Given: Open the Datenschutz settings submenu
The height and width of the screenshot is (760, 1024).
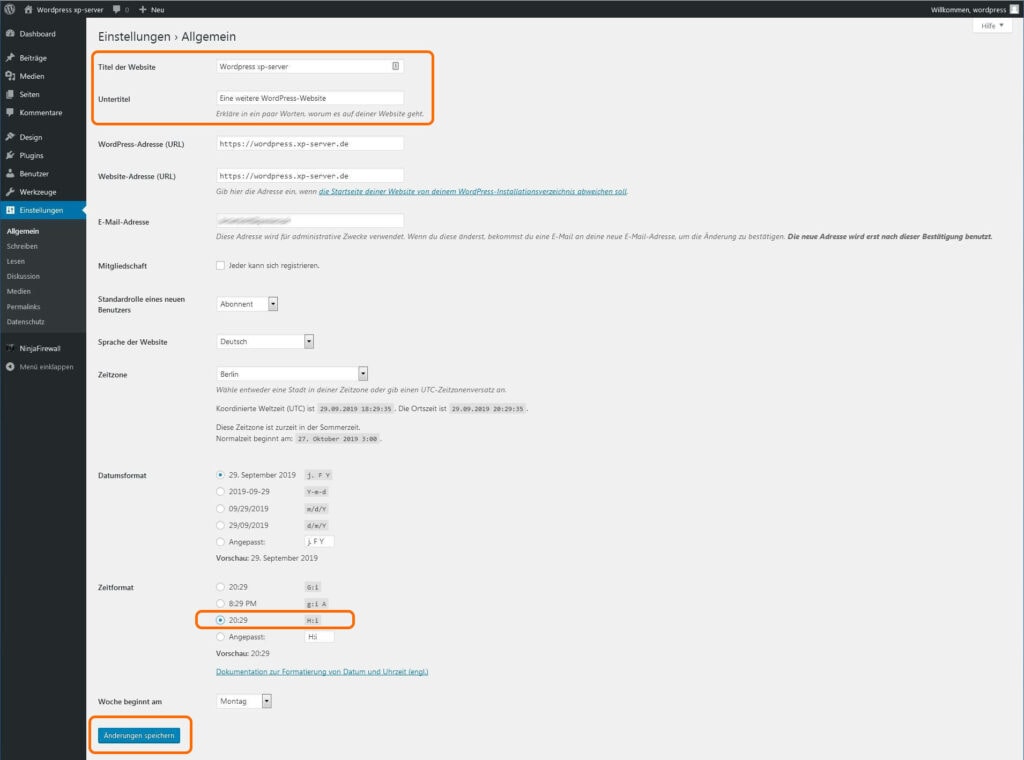Looking at the screenshot, I should 25,321.
